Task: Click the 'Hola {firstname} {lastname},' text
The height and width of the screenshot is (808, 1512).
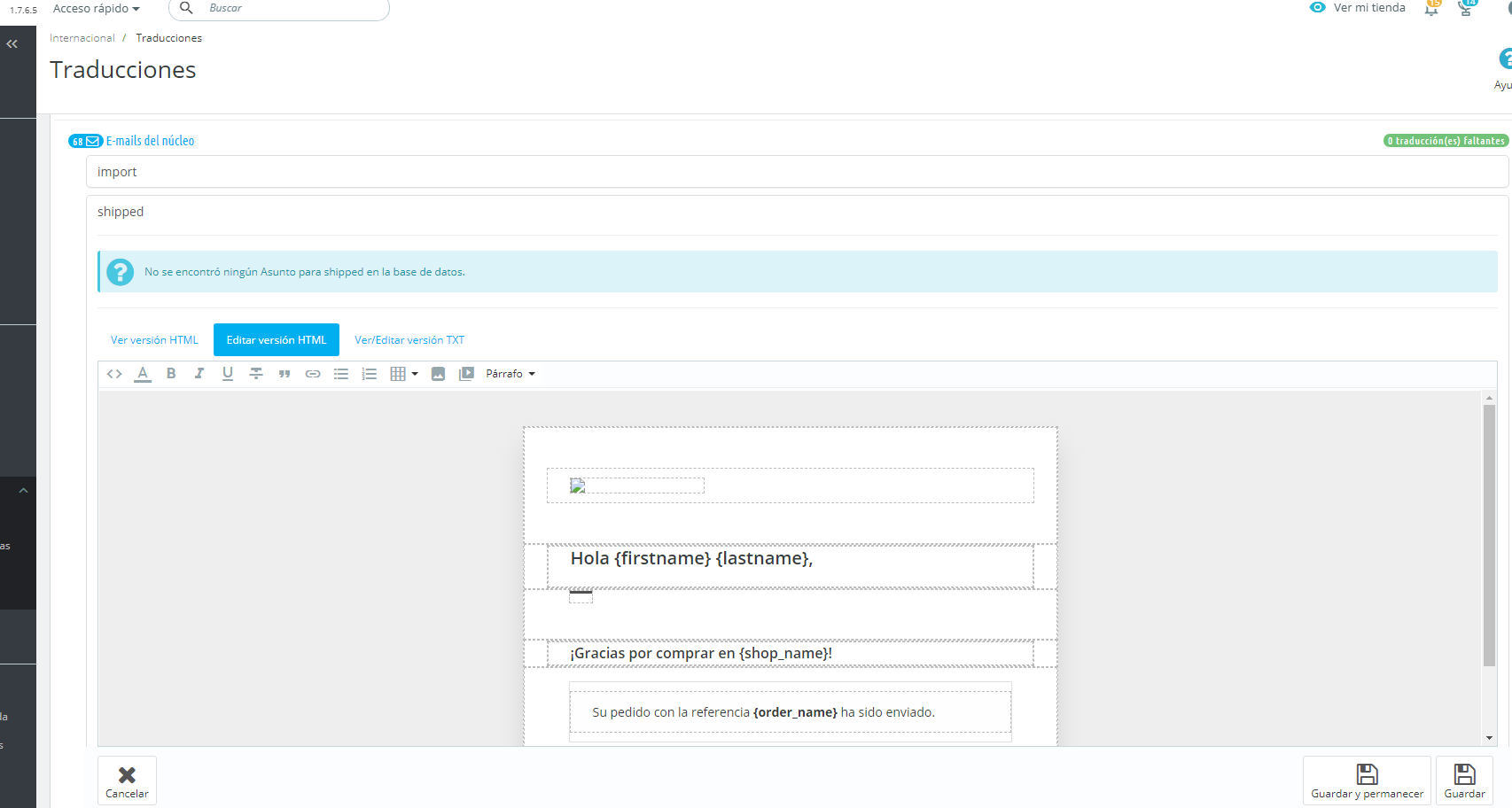Action: point(691,558)
